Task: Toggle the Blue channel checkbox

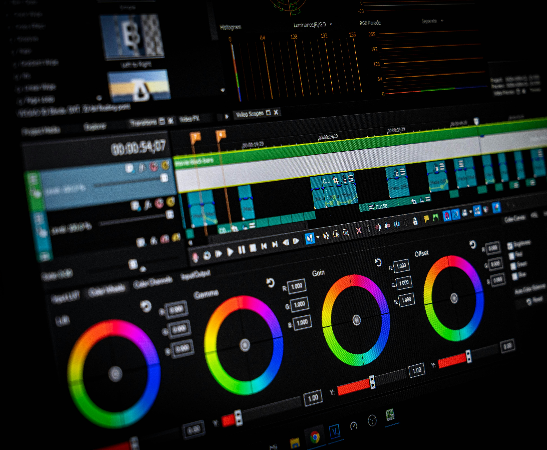Action: click(515, 277)
